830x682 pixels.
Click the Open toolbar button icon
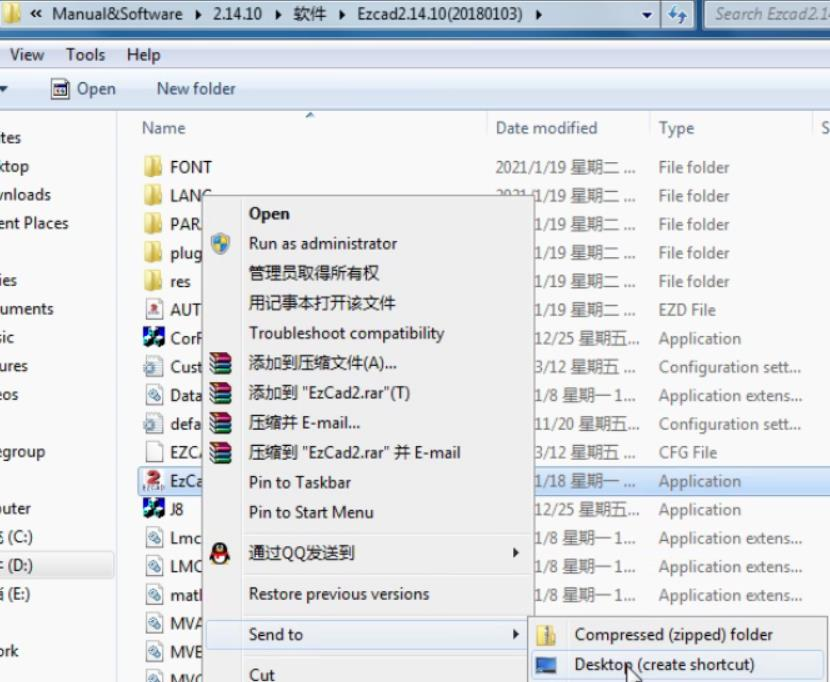click(60, 89)
